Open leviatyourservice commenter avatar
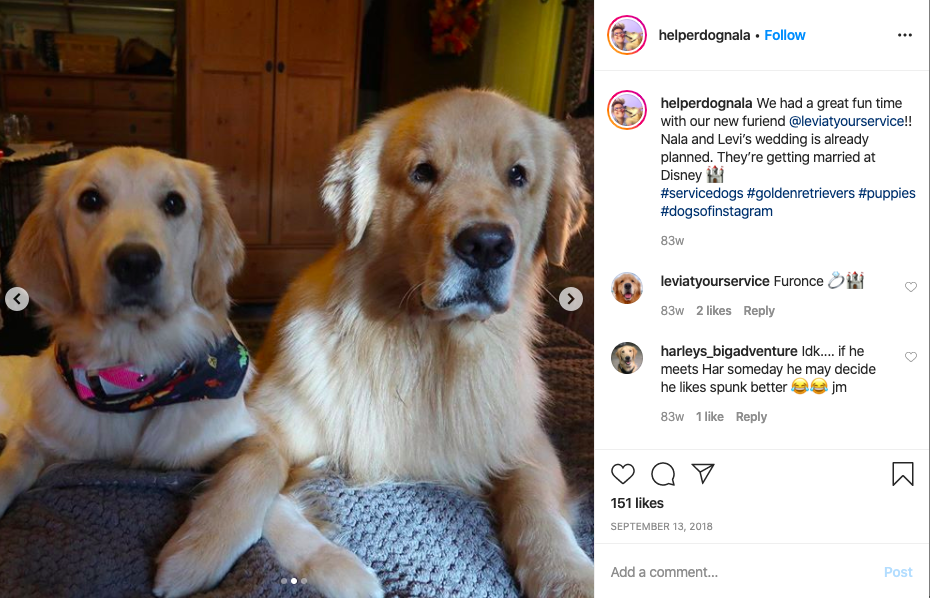The height and width of the screenshot is (598, 930). (627, 288)
